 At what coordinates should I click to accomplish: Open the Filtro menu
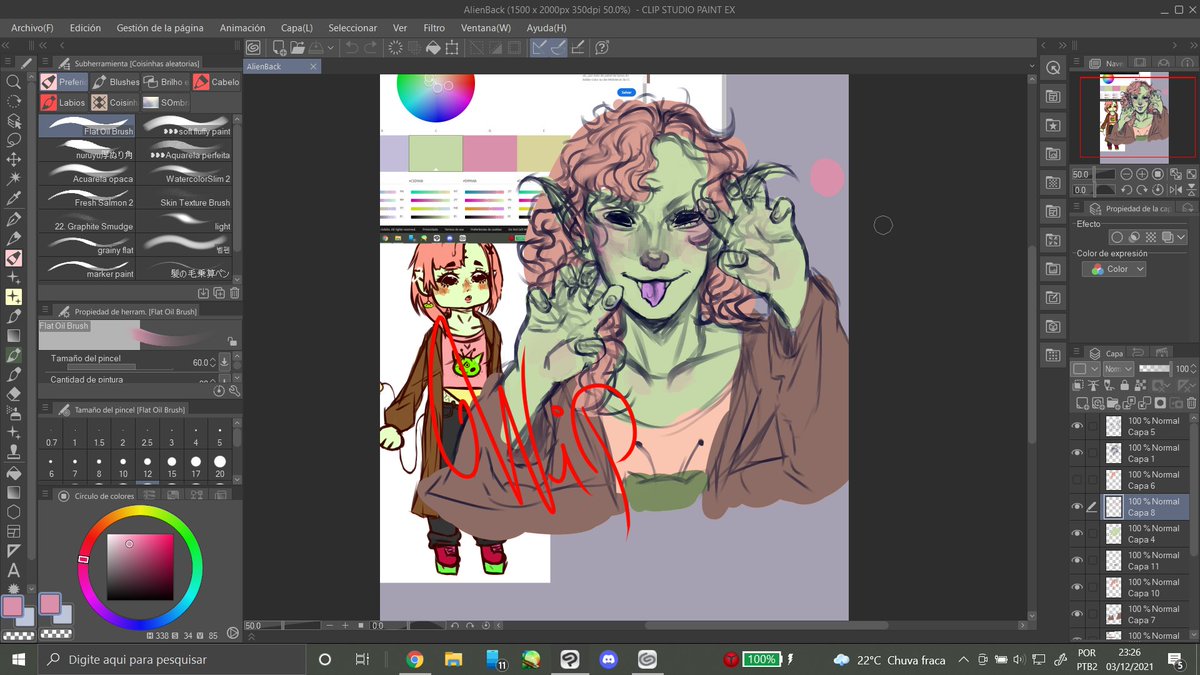[434, 28]
